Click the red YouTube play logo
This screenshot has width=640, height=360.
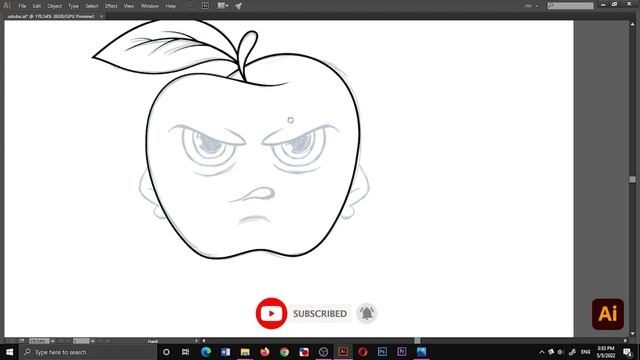click(x=271, y=313)
